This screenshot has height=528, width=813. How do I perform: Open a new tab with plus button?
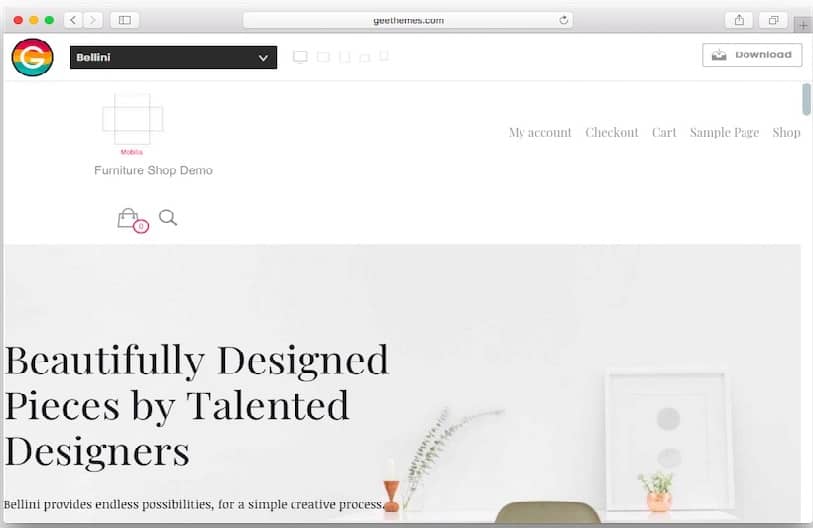803,24
